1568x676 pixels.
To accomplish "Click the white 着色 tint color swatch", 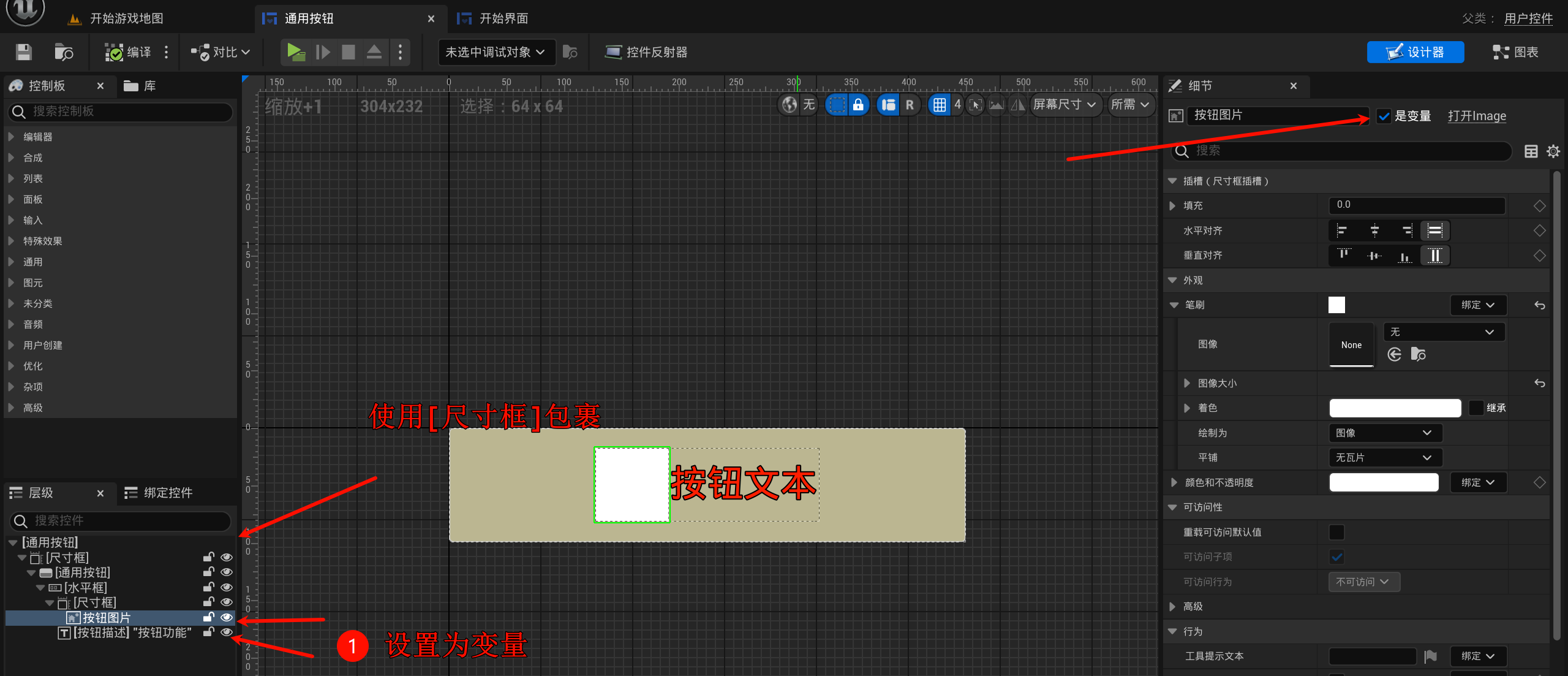I will [x=1395, y=408].
